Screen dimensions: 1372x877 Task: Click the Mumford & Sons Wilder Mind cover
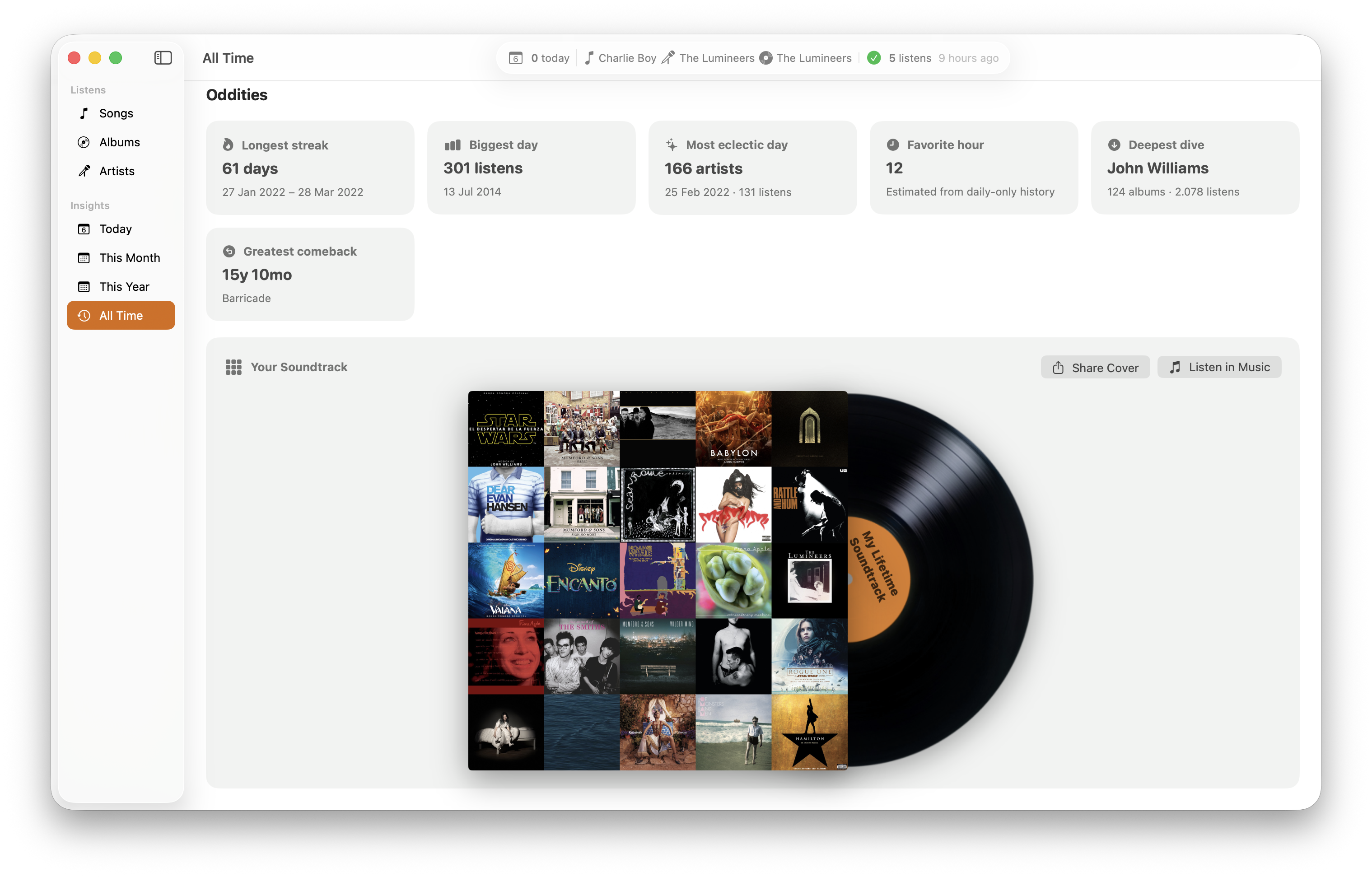pos(658,656)
